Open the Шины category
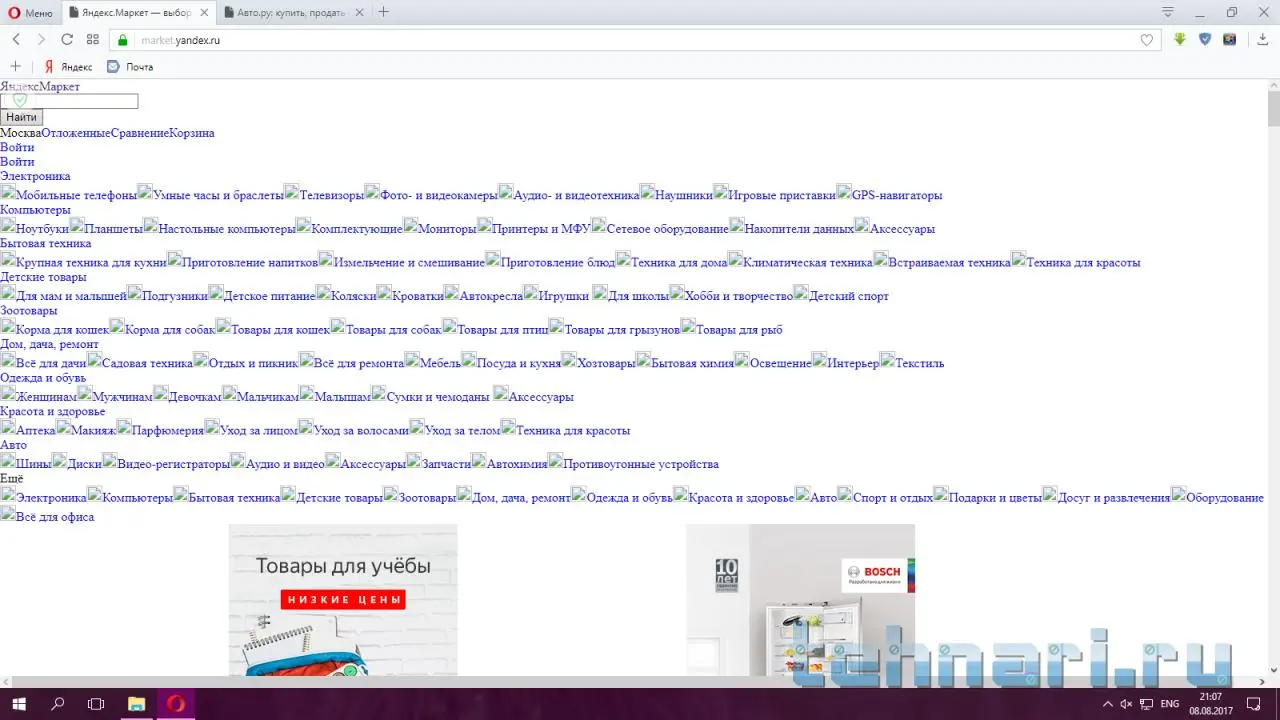 pyautogui.click(x=34, y=464)
